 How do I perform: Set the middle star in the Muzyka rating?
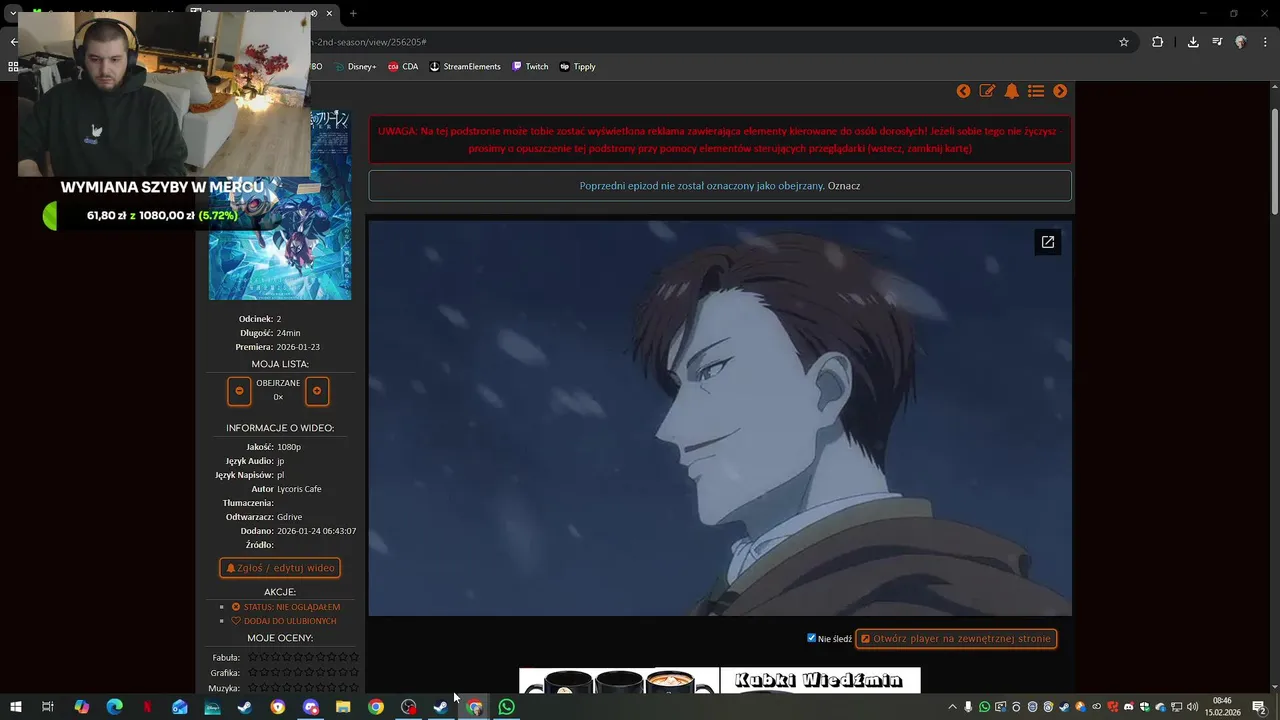pos(298,688)
